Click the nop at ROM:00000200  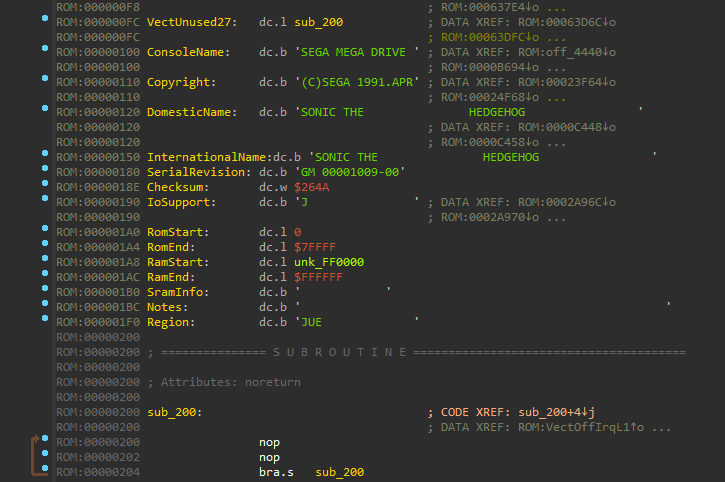pyautogui.click(x=269, y=442)
